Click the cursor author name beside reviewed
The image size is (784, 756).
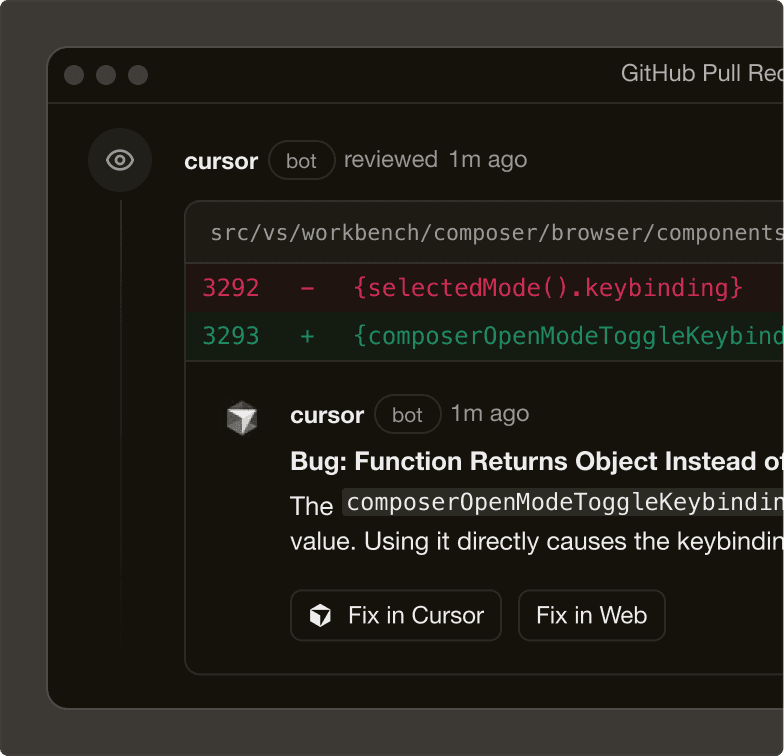[221, 161]
